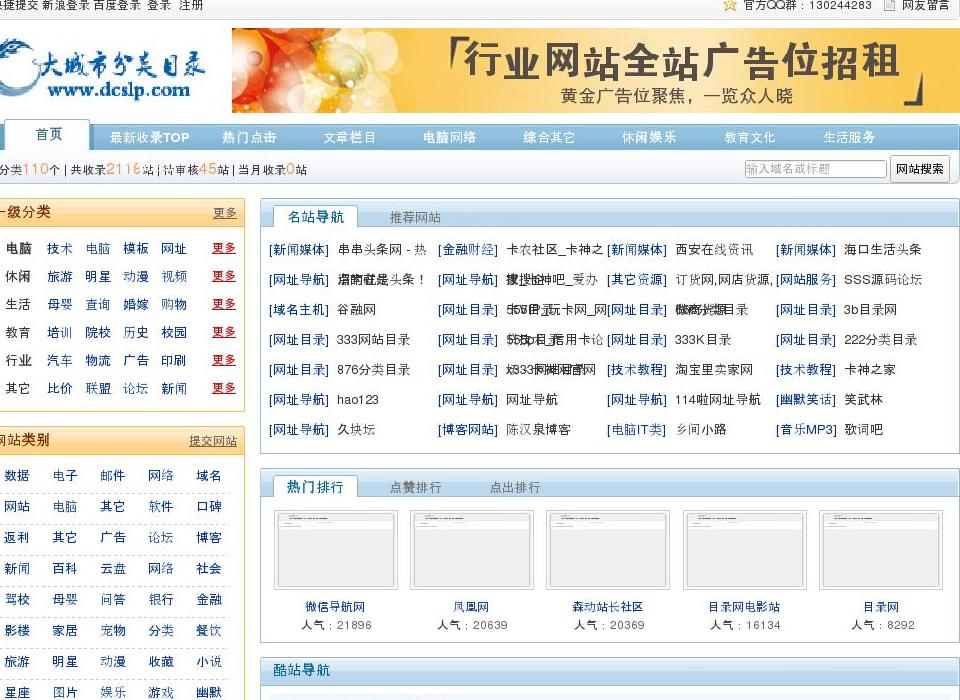960x700 pixels.
Task: Focus the 输入域名或标题 search field
Action: click(x=816, y=169)
